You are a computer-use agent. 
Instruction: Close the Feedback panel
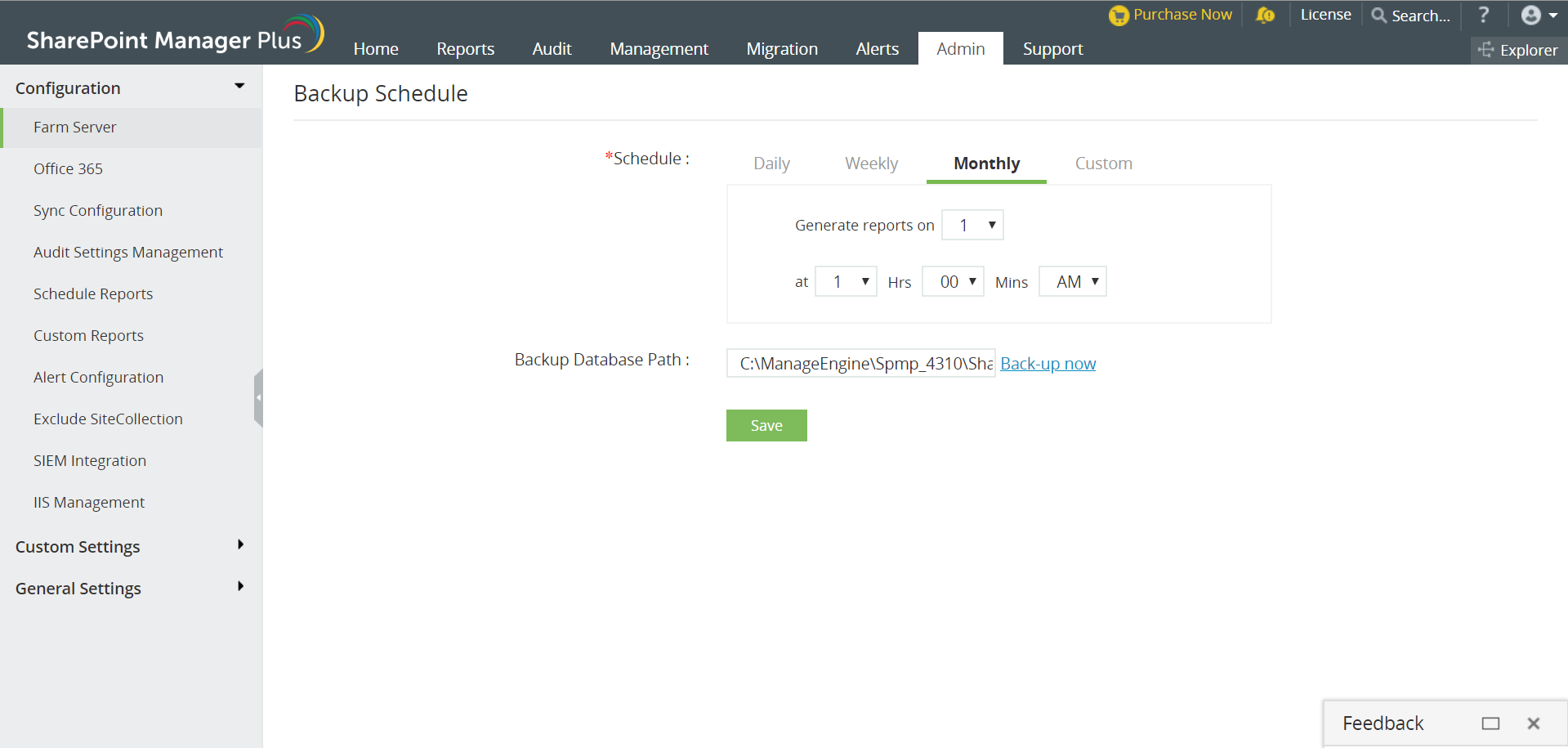click(1534, 723)
